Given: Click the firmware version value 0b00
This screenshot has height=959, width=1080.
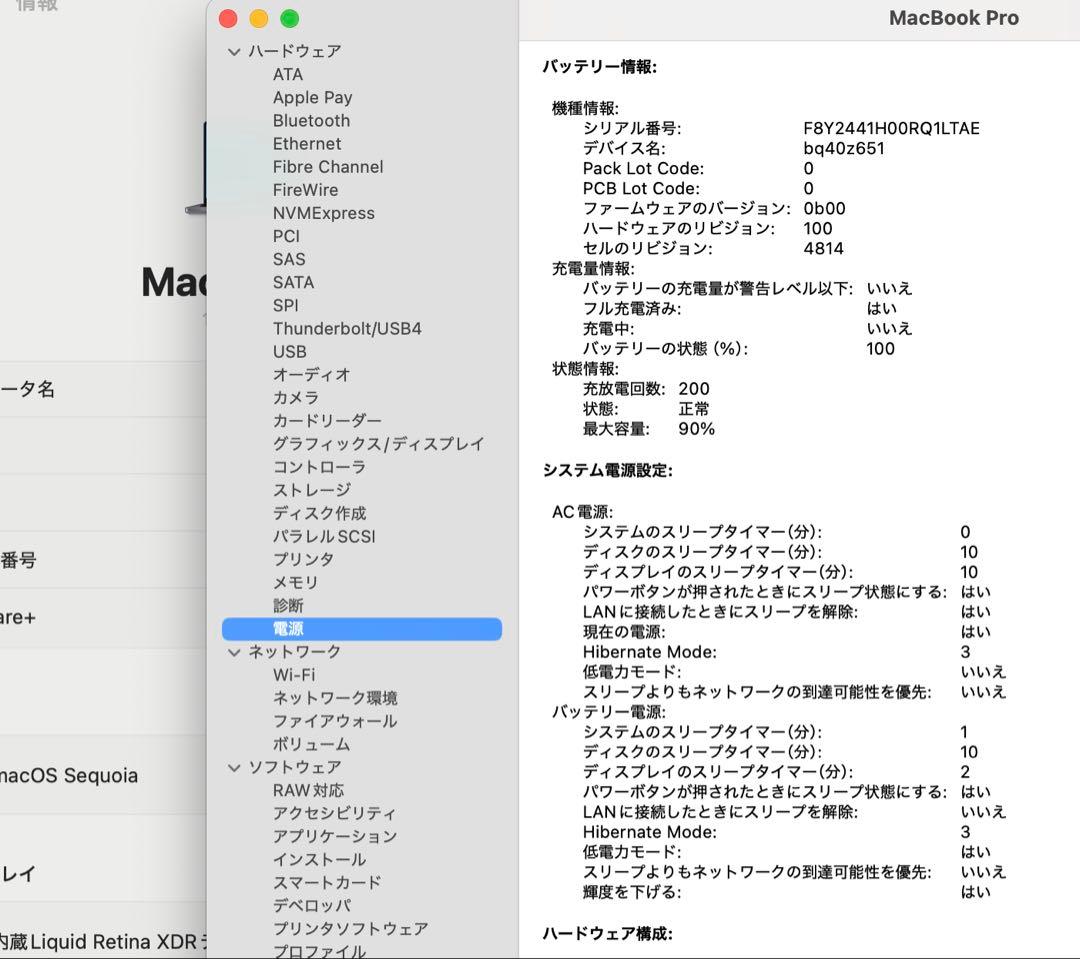Looking at the screenshot, I should click(824, 209).
